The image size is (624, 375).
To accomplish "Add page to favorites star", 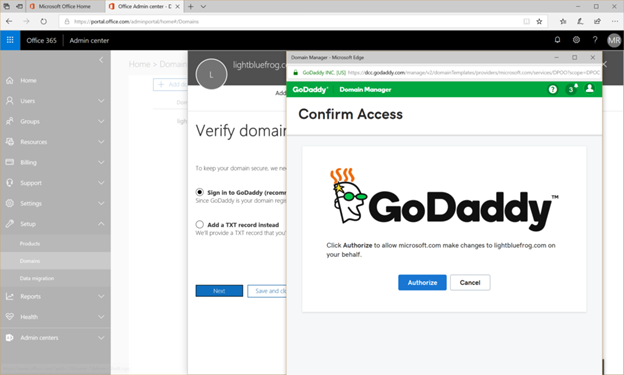I will pyautogui.click(x=539, y=21).
